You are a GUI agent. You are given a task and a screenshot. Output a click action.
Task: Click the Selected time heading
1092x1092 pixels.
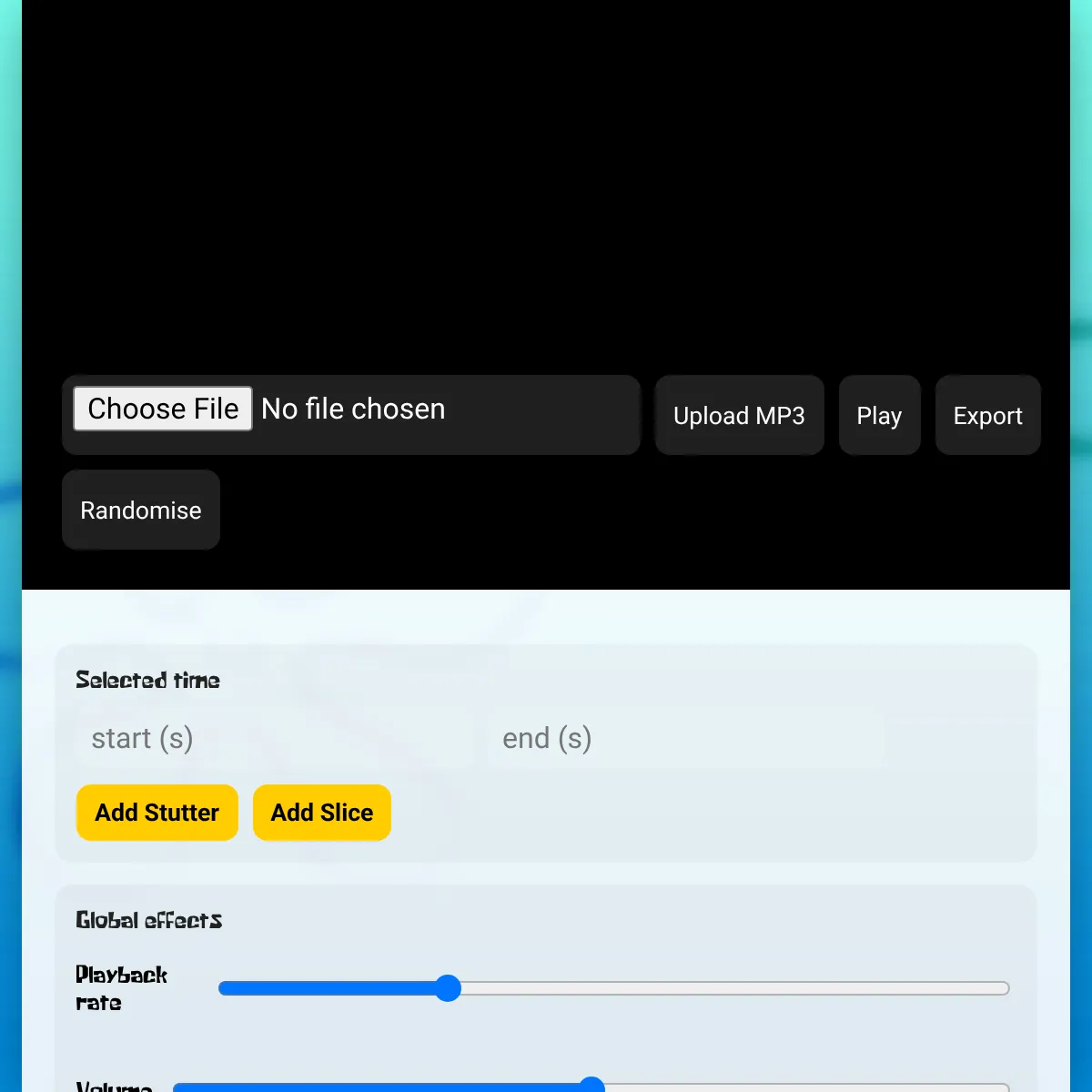point(147,681)
